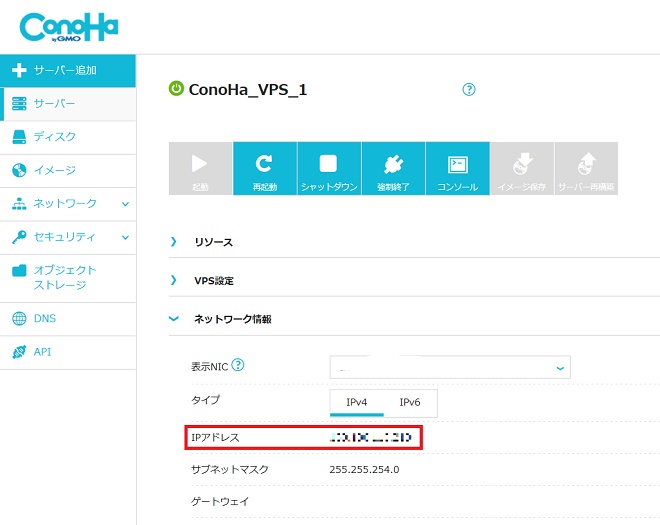Click the ネットワーク topology icon
Screen dimensions: 660x525
point(19,204)
